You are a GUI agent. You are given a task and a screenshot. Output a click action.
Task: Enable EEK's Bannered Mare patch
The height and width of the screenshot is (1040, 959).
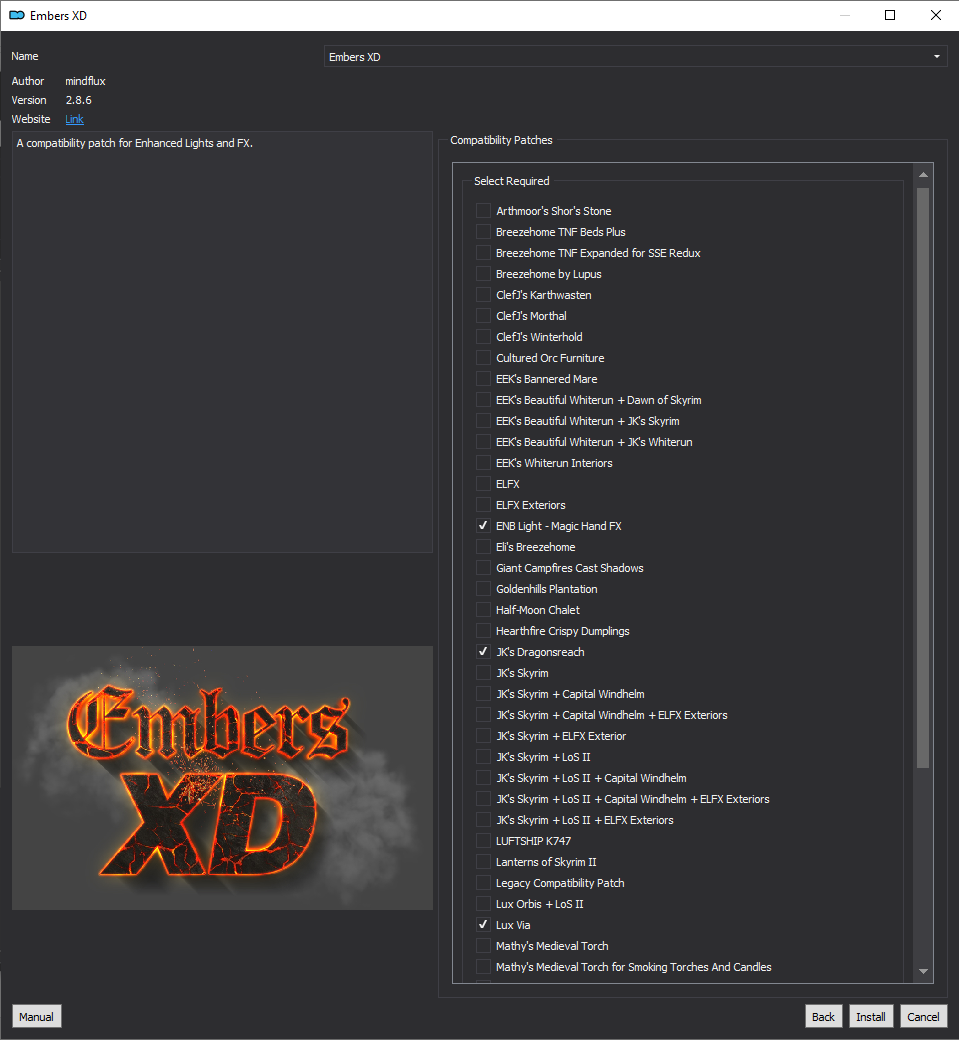483,379
